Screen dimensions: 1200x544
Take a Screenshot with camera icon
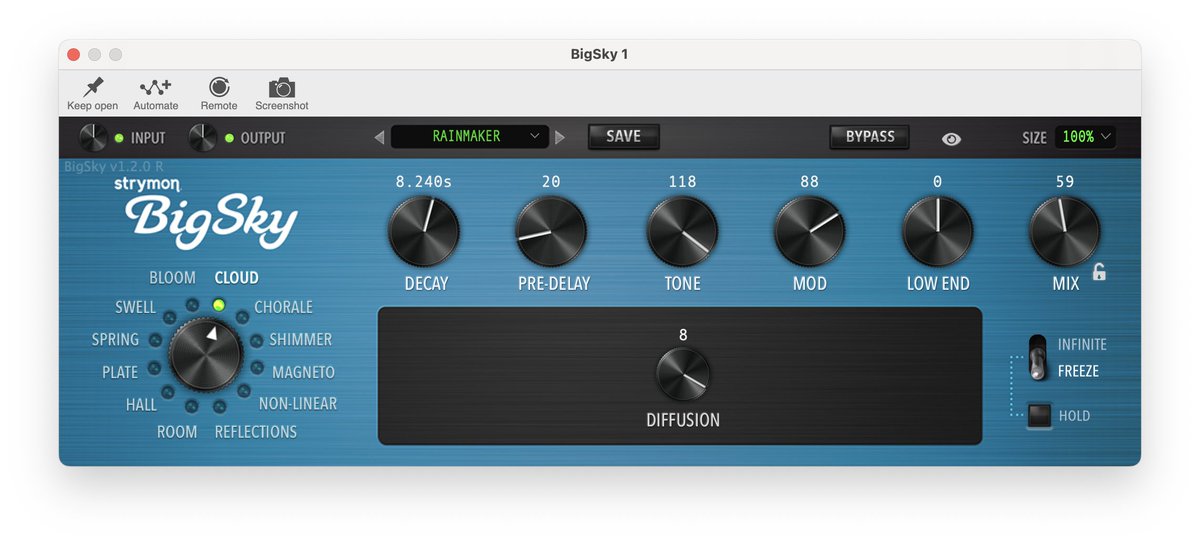(x=282, y=87)
